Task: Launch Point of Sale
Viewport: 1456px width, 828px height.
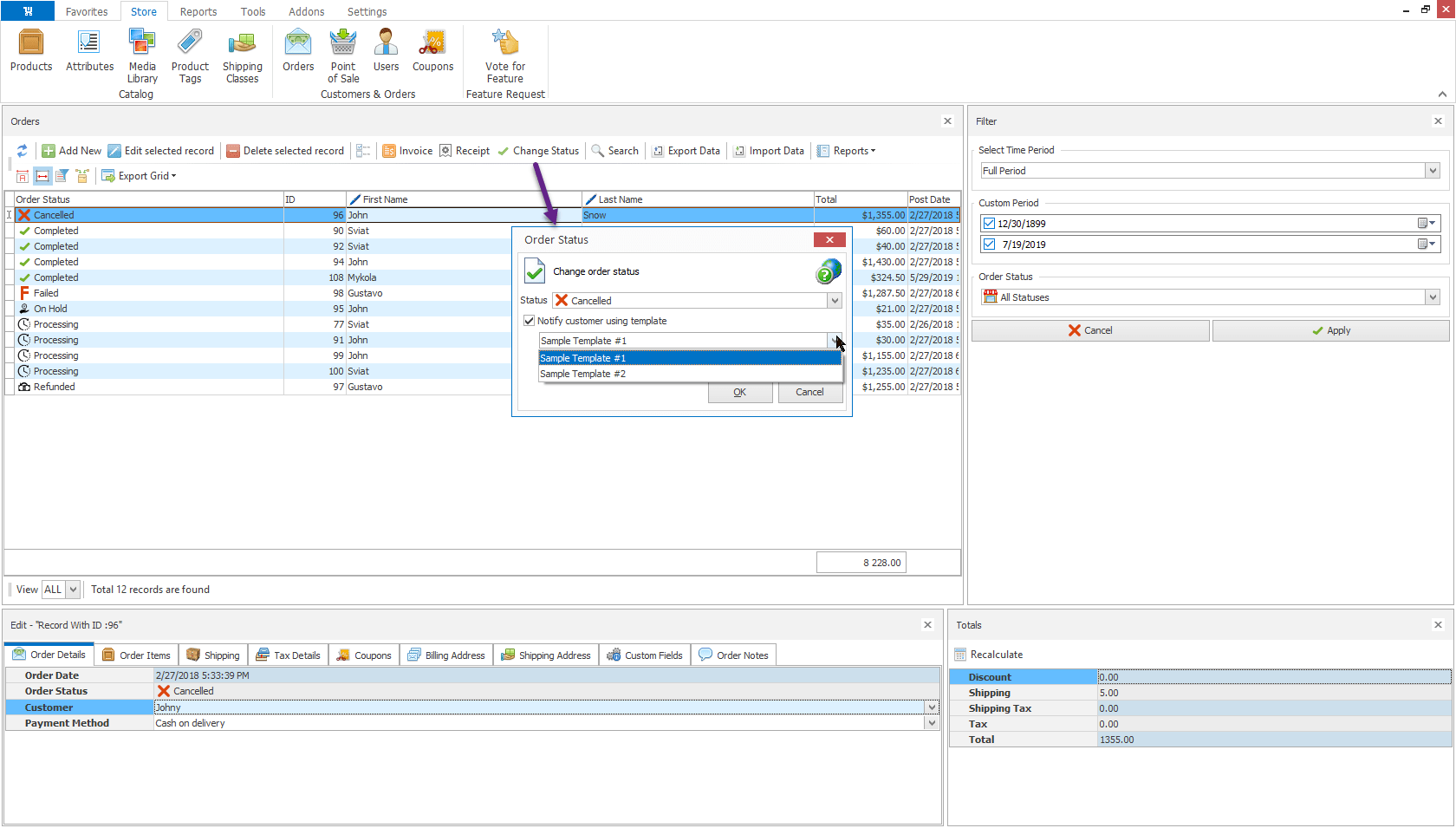Action: (343, 55)
